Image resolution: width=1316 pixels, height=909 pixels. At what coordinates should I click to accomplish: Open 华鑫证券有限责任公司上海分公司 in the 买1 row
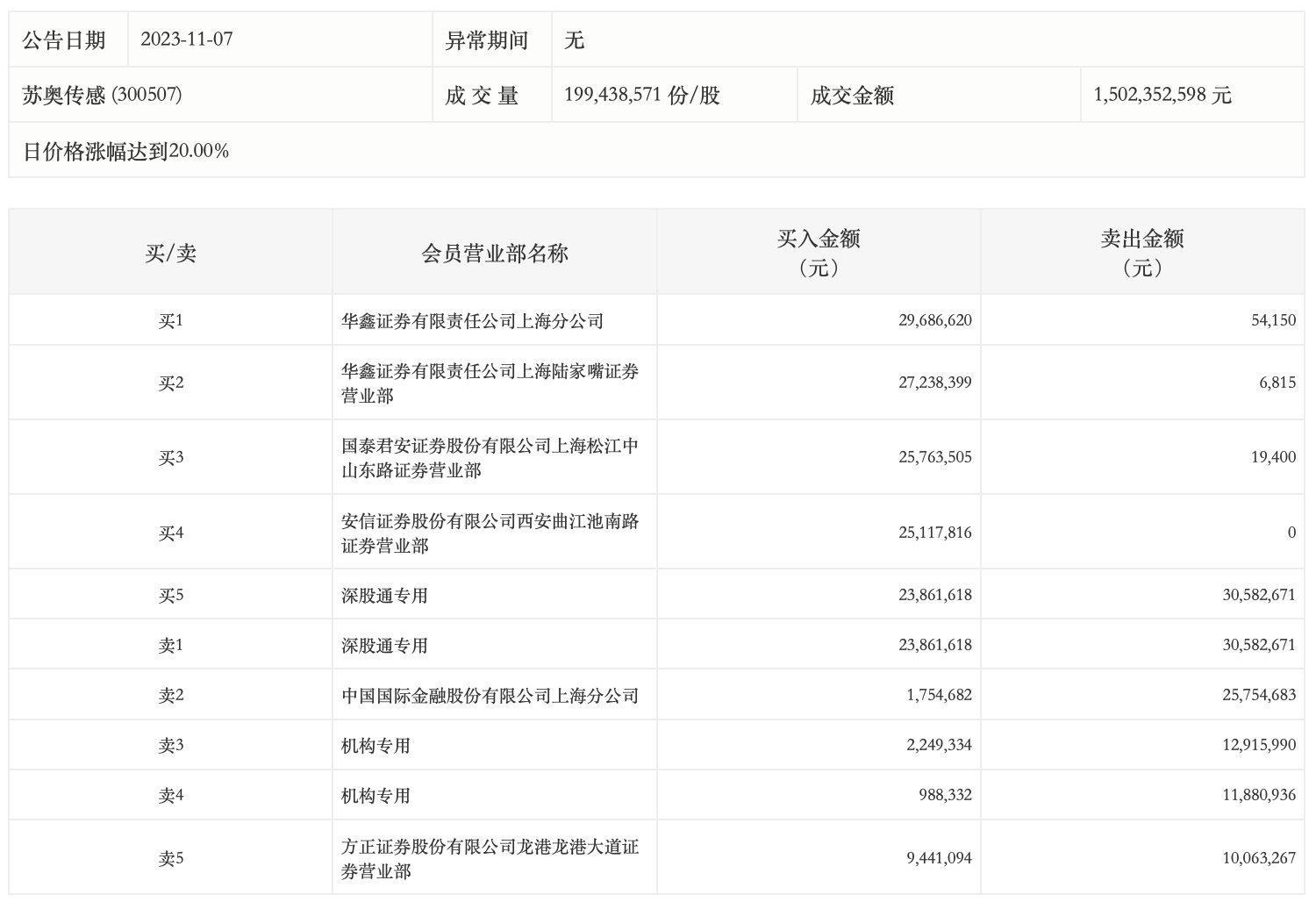click(472, 321)
